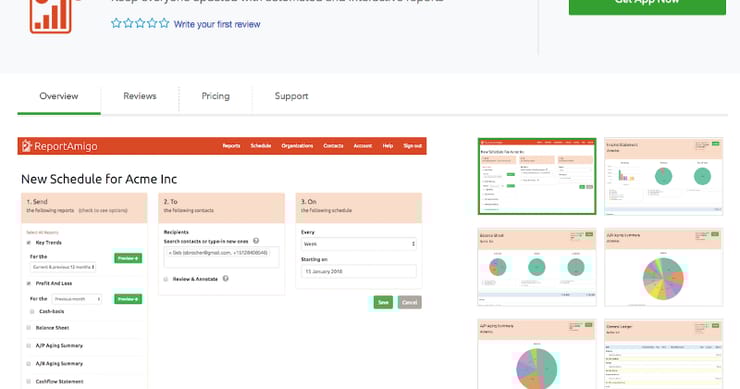Preview the Profit And Loss report

point(128,299)
